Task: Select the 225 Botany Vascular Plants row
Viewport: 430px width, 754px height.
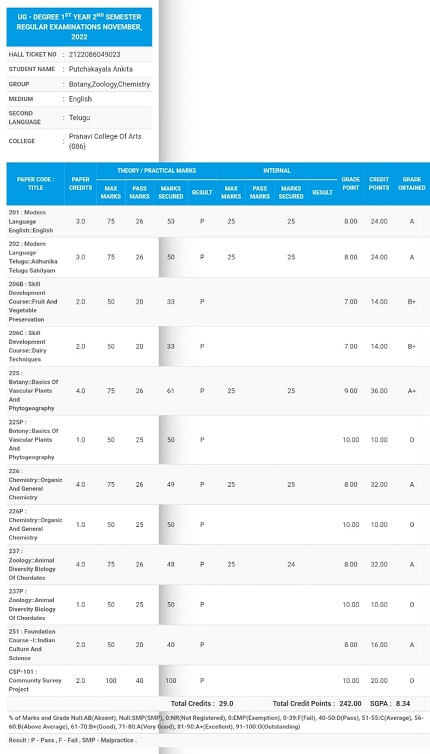Action: coord(218,391)
